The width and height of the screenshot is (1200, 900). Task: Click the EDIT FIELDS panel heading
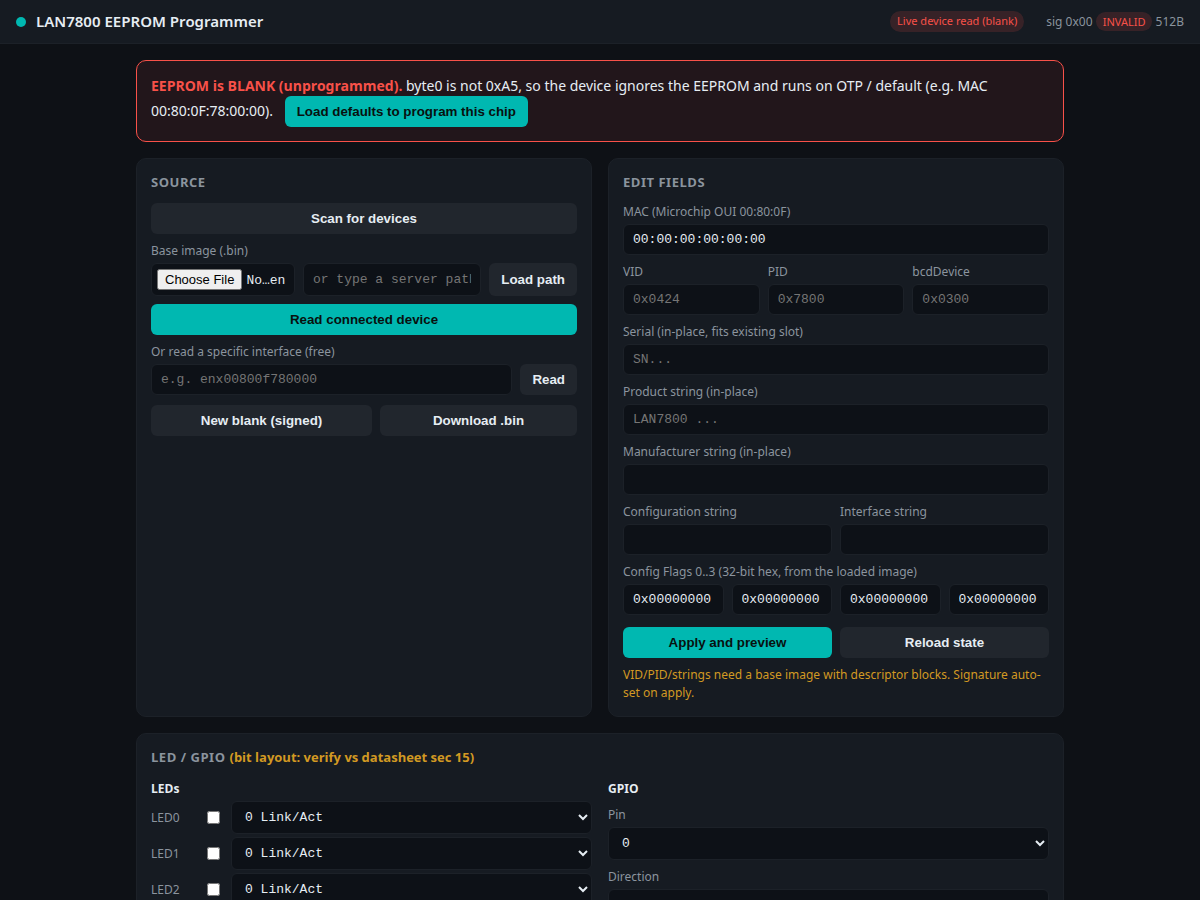(x=664, y=183)
